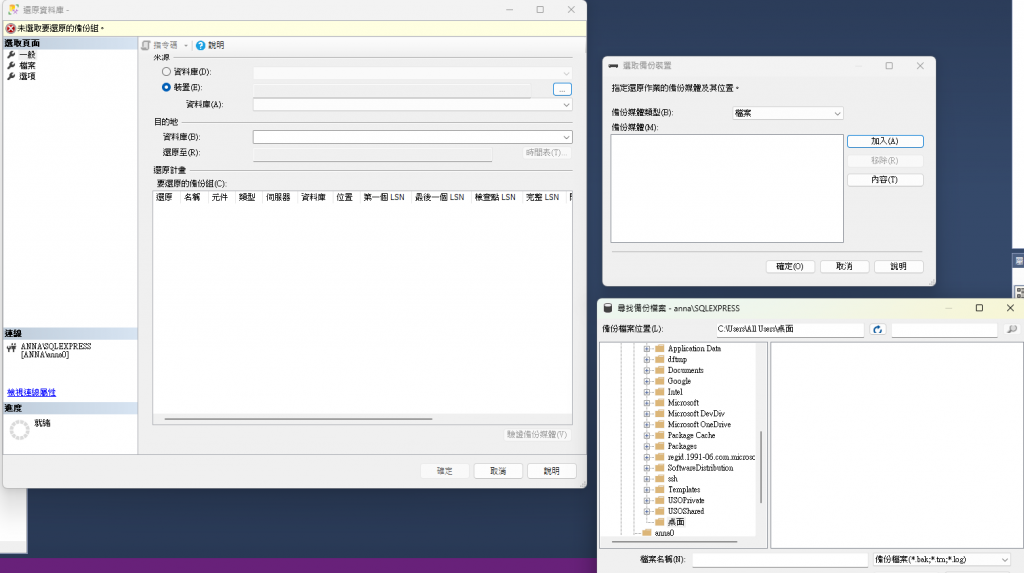The width and height of the screenshot is (1024, 573).
Task: Click the folder icon of Google
Action: 660,381
